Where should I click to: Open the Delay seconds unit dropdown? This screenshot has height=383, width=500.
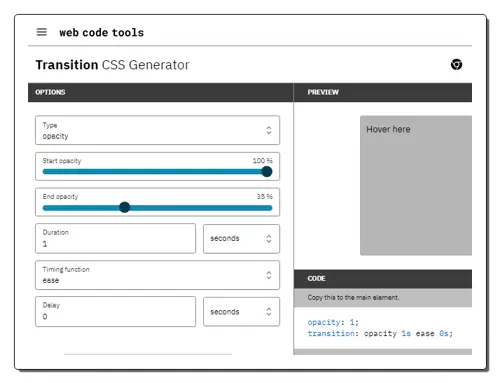241,312
